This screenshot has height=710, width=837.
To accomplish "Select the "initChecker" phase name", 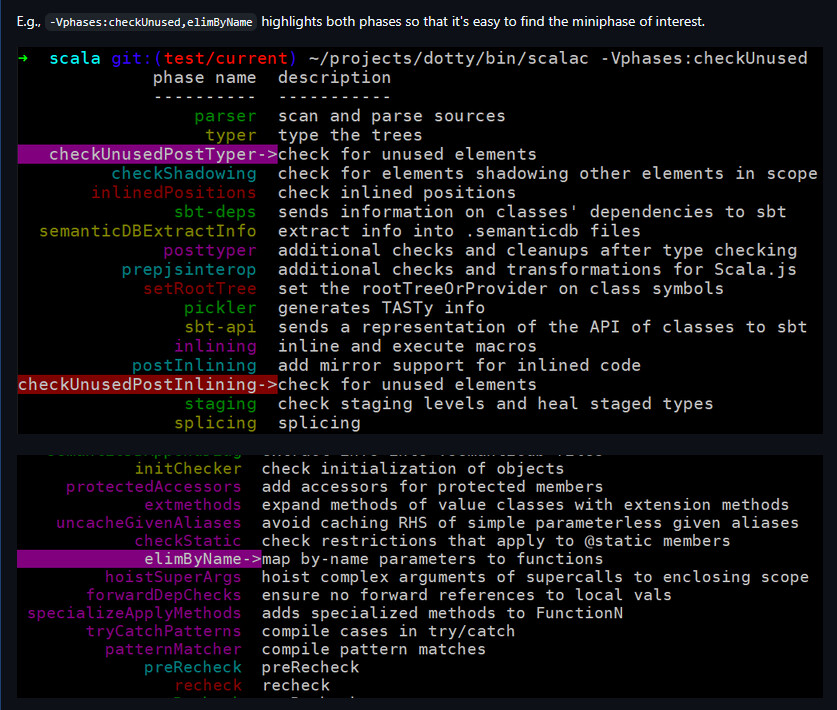I will click(188, 469).
